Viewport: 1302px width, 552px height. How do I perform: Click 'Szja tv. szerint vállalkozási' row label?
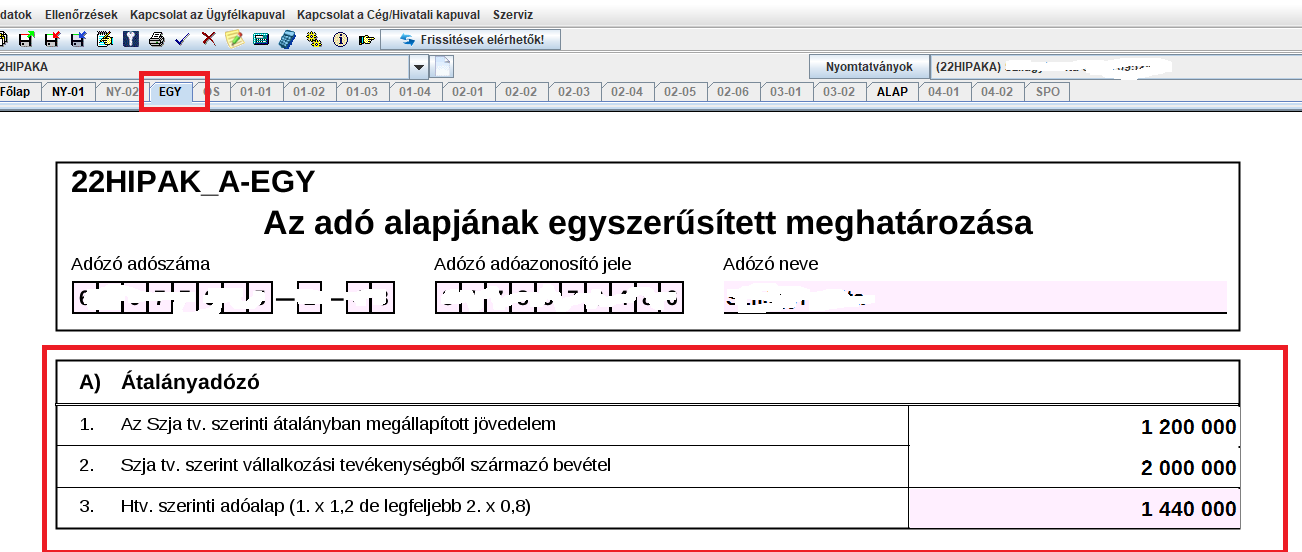coord(366,465)
